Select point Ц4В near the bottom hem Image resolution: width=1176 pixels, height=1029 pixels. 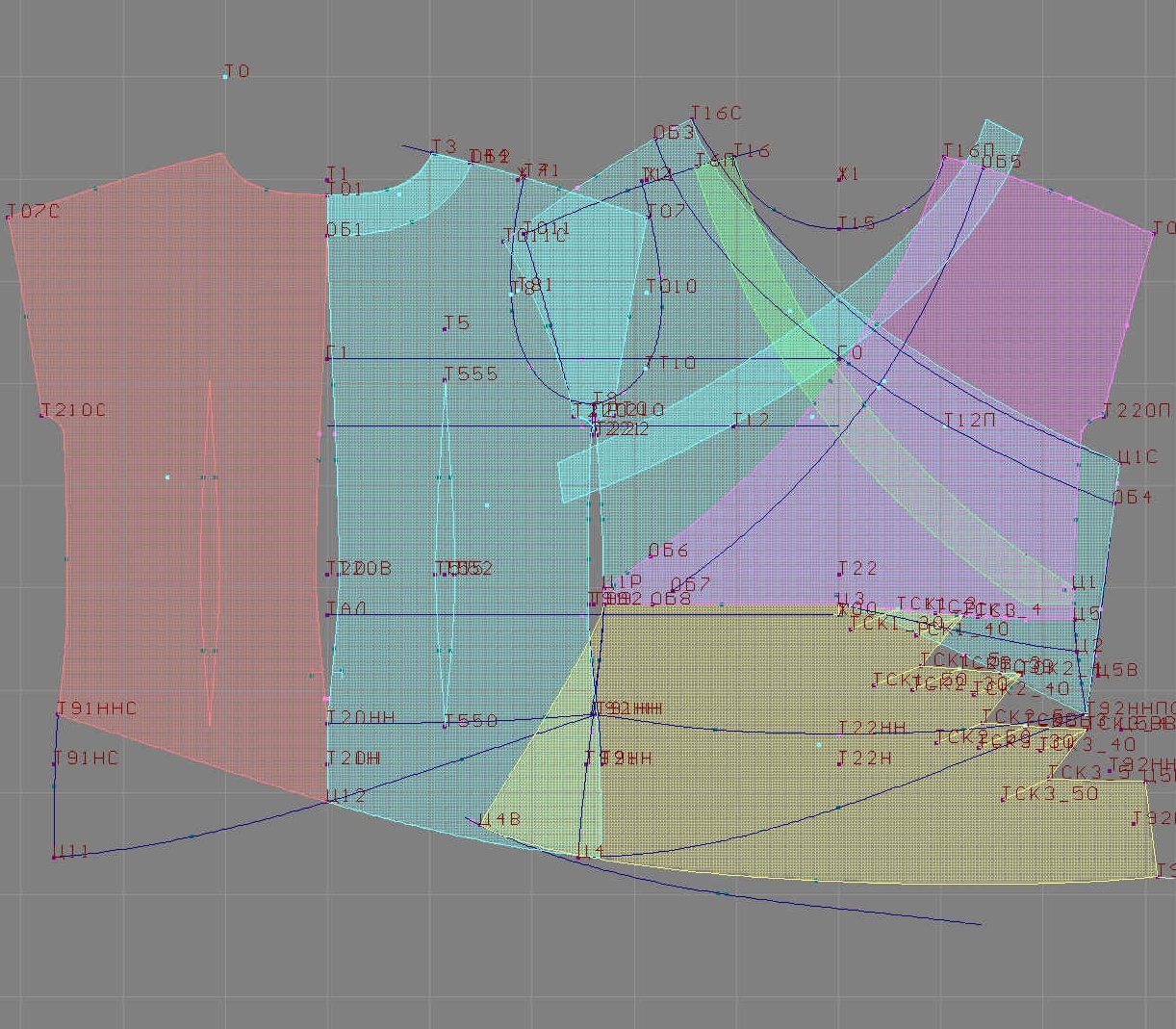(x=480, y=825)
